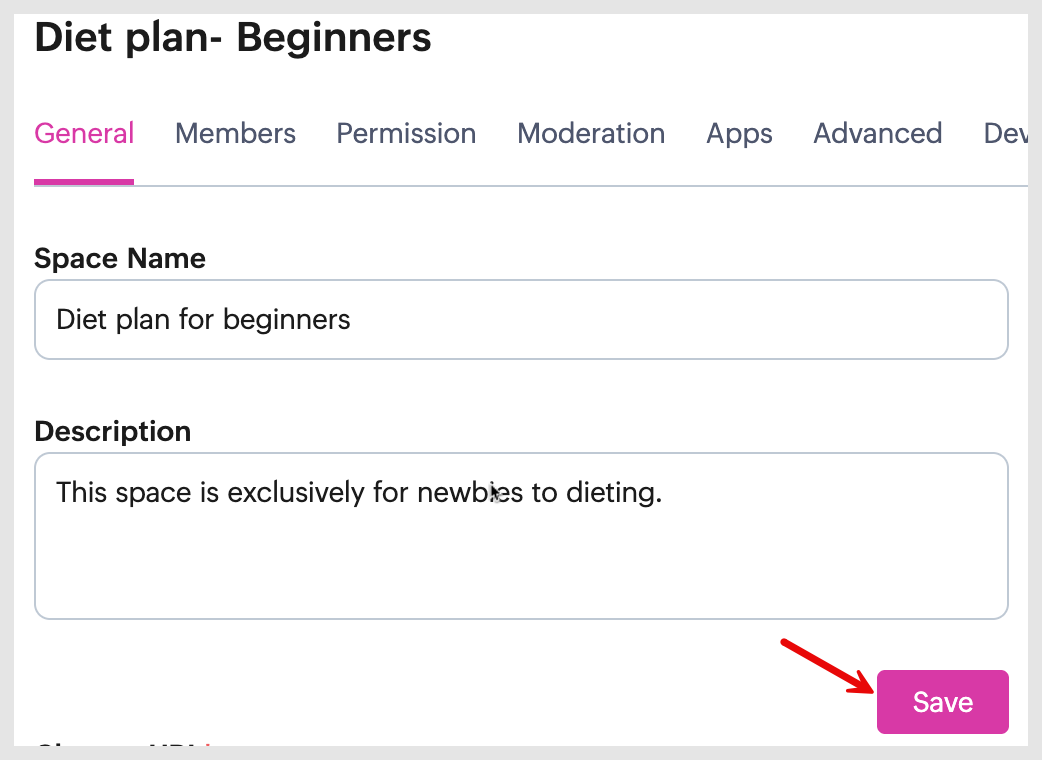This screenshot has width=1042, height=760.
Task: Click inside the Description text area
Action: click(521, 560)
